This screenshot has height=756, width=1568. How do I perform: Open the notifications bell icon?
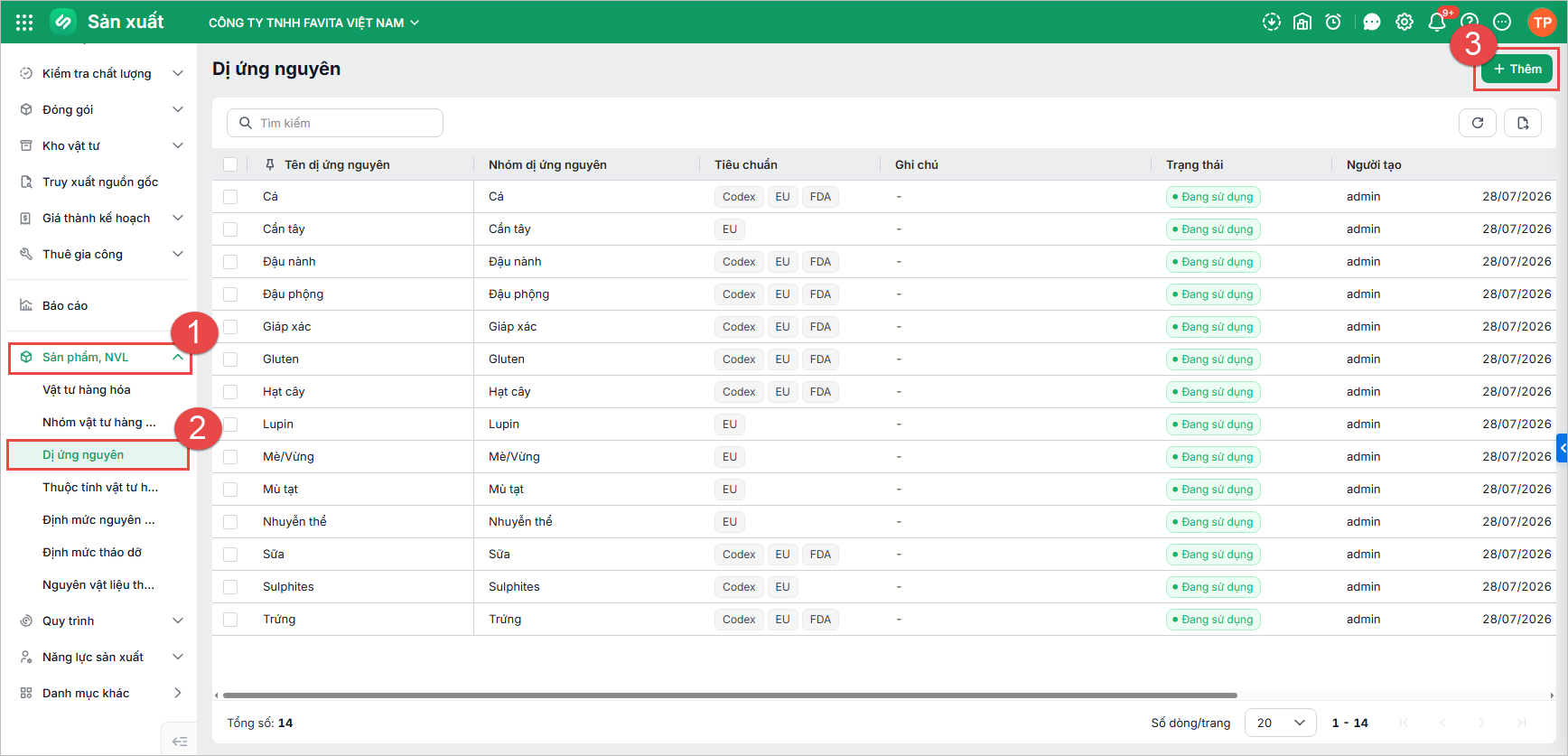(1437, 22)
